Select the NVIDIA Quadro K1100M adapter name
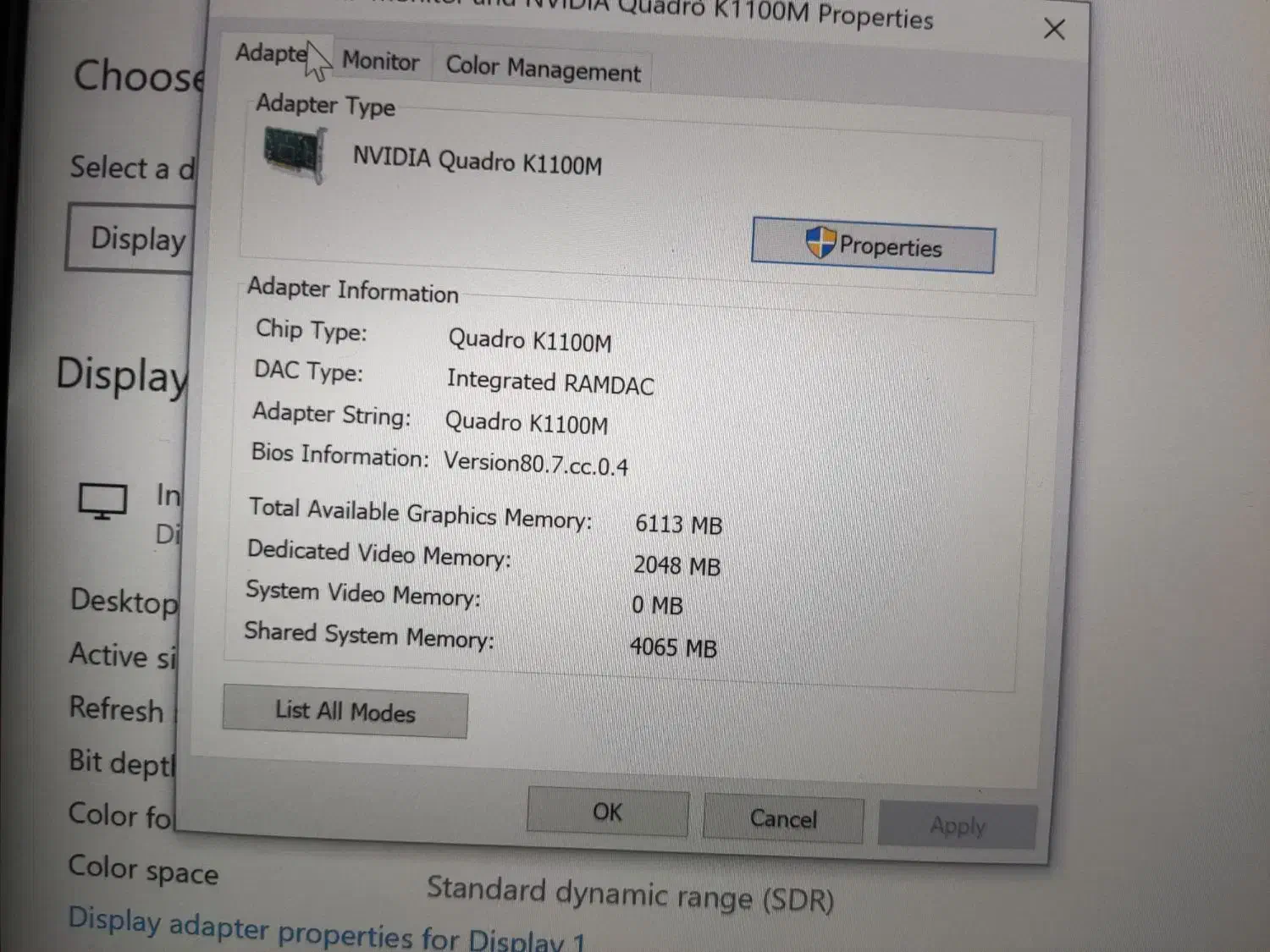The width and height of the screenshot is (1270, 952). [478, 161]
